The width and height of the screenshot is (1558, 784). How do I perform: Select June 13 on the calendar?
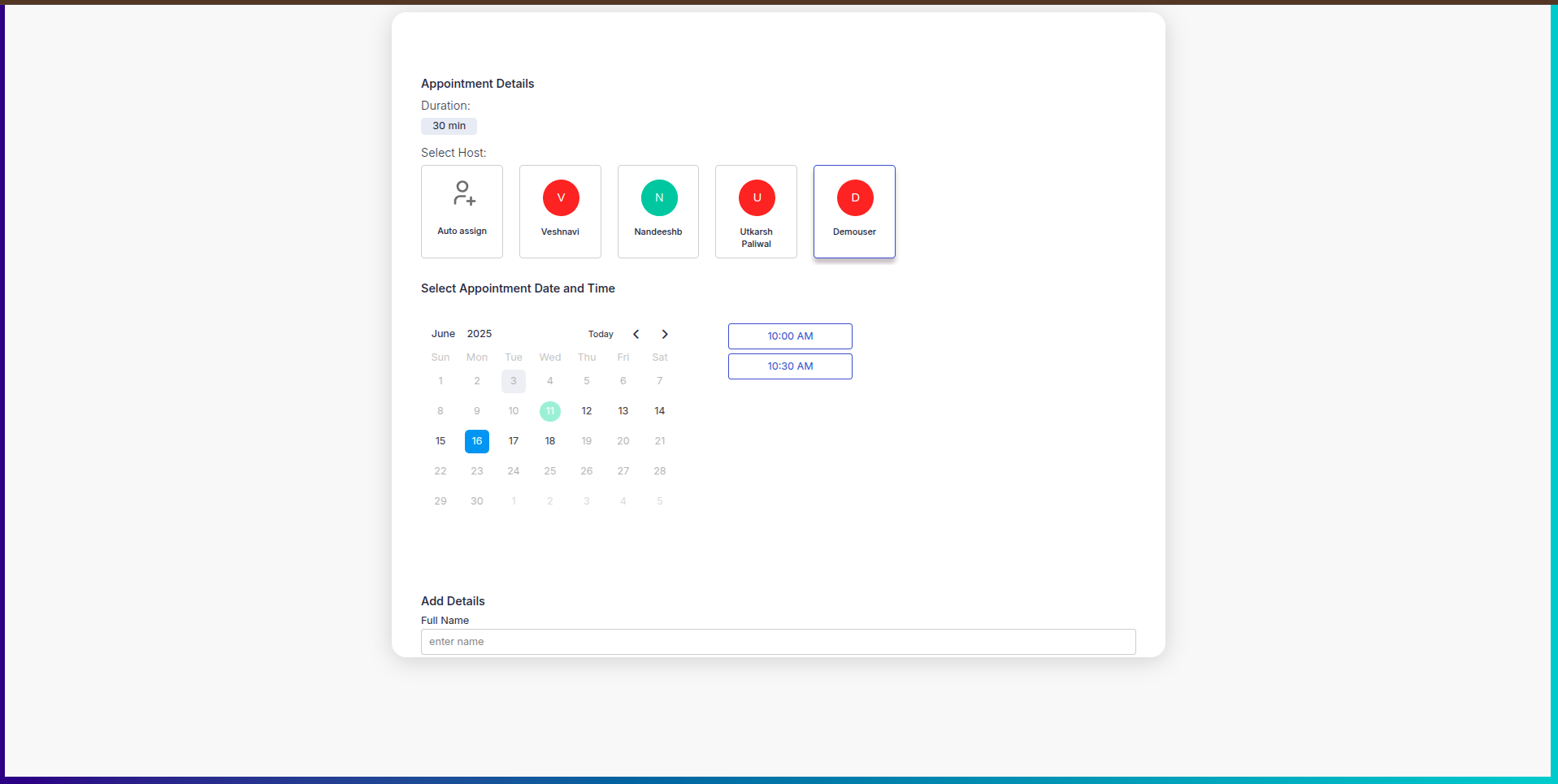click(x=623, y=411)
